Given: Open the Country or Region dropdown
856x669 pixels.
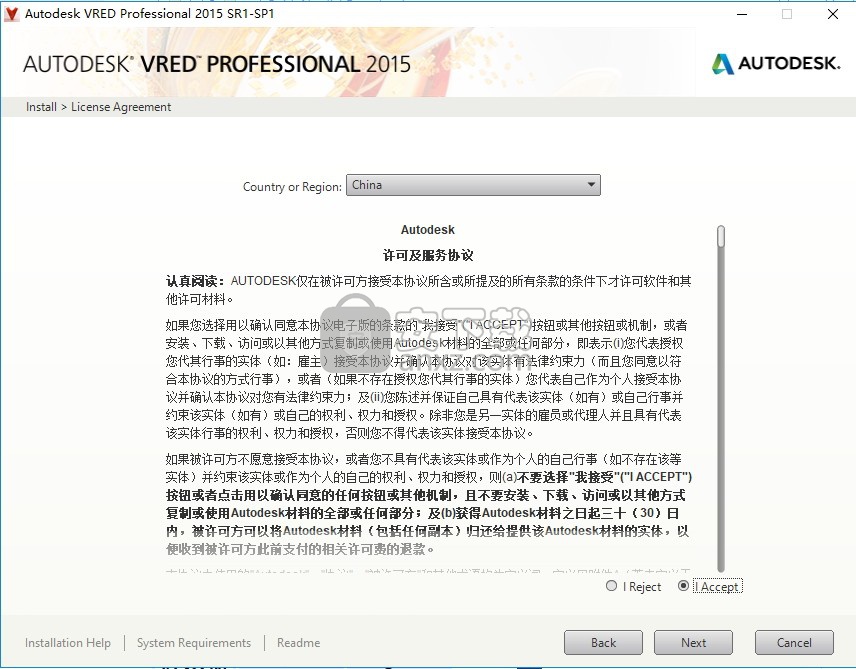Looking at the screenshot, I should pos(472,185).
